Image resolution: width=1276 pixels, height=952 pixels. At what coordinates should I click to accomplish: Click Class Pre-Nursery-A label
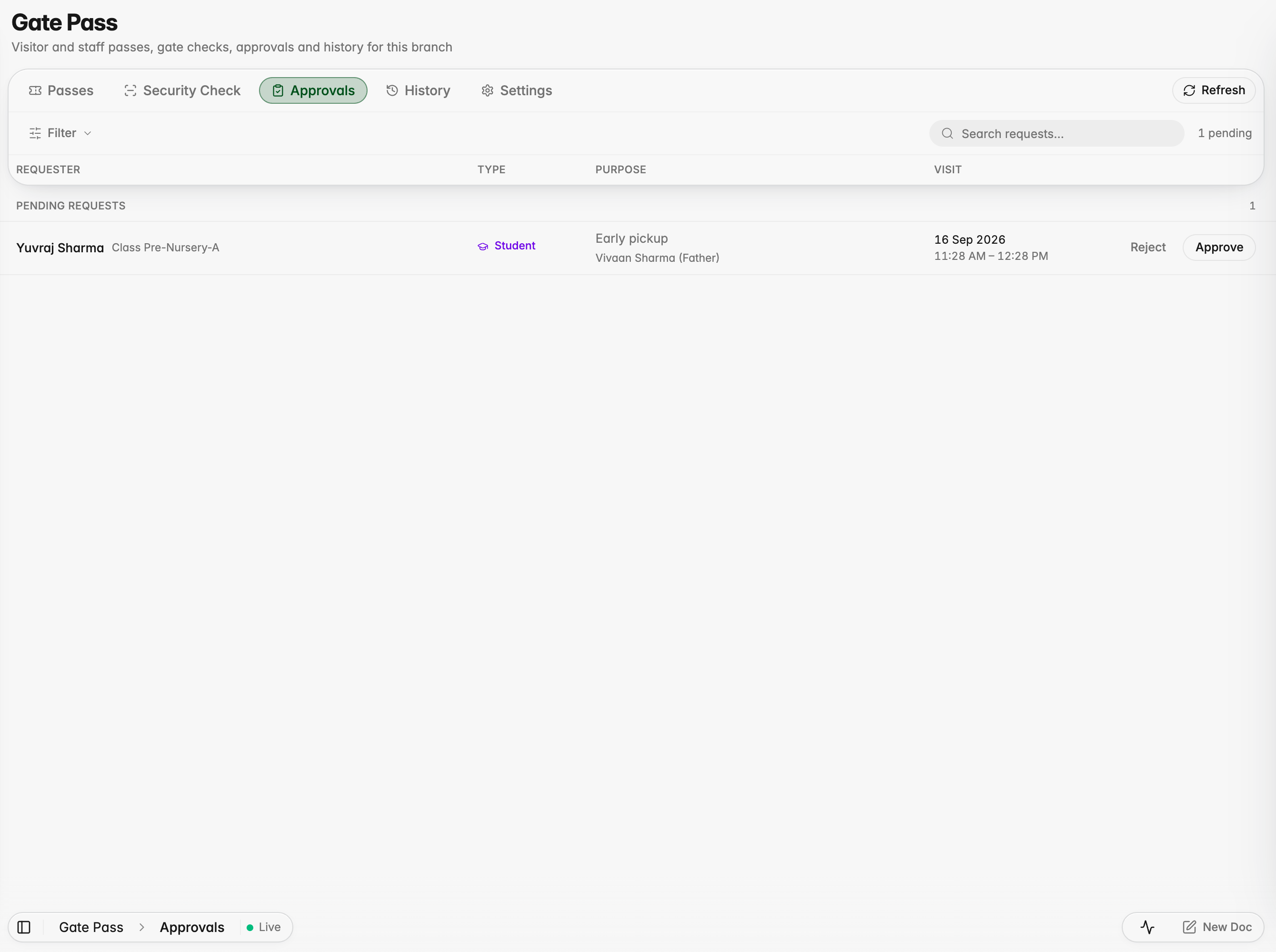[x=165, y=248]
